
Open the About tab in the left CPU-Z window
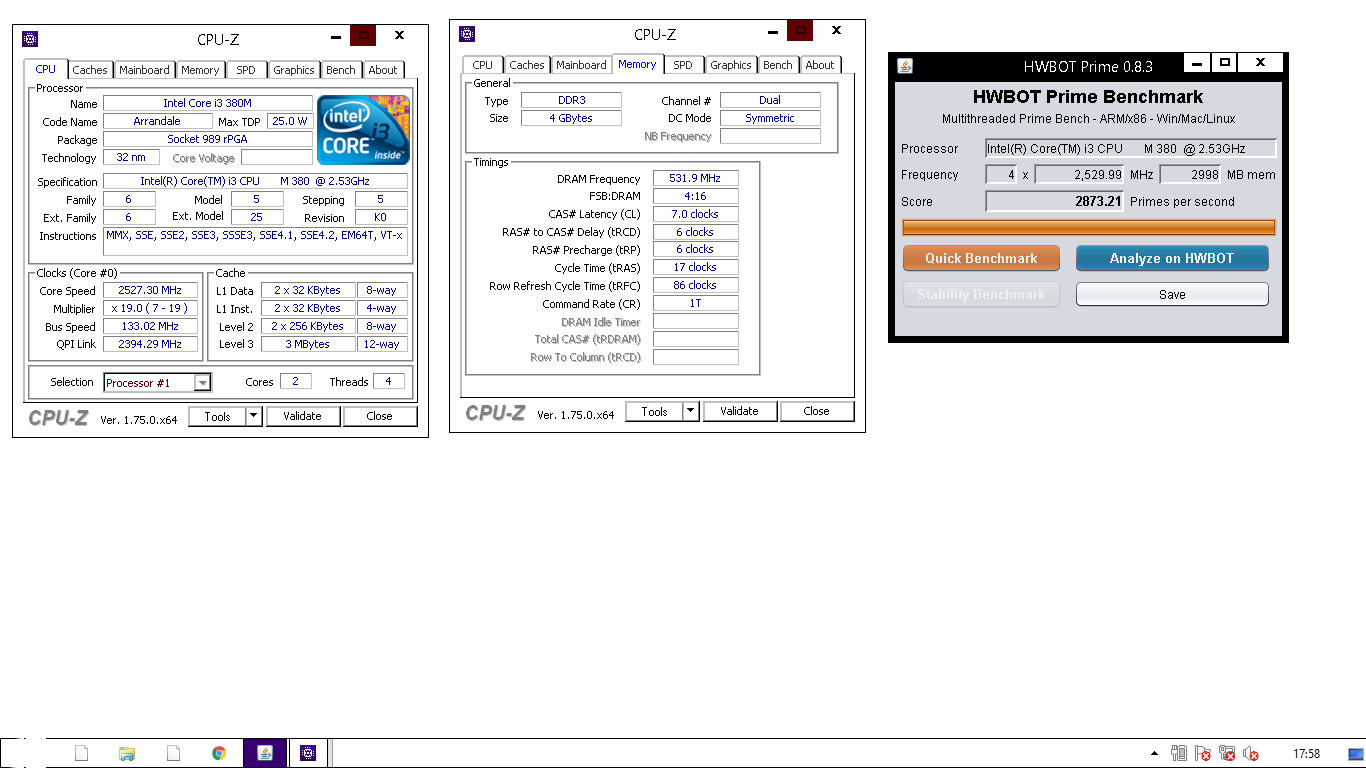click(383, 70)
